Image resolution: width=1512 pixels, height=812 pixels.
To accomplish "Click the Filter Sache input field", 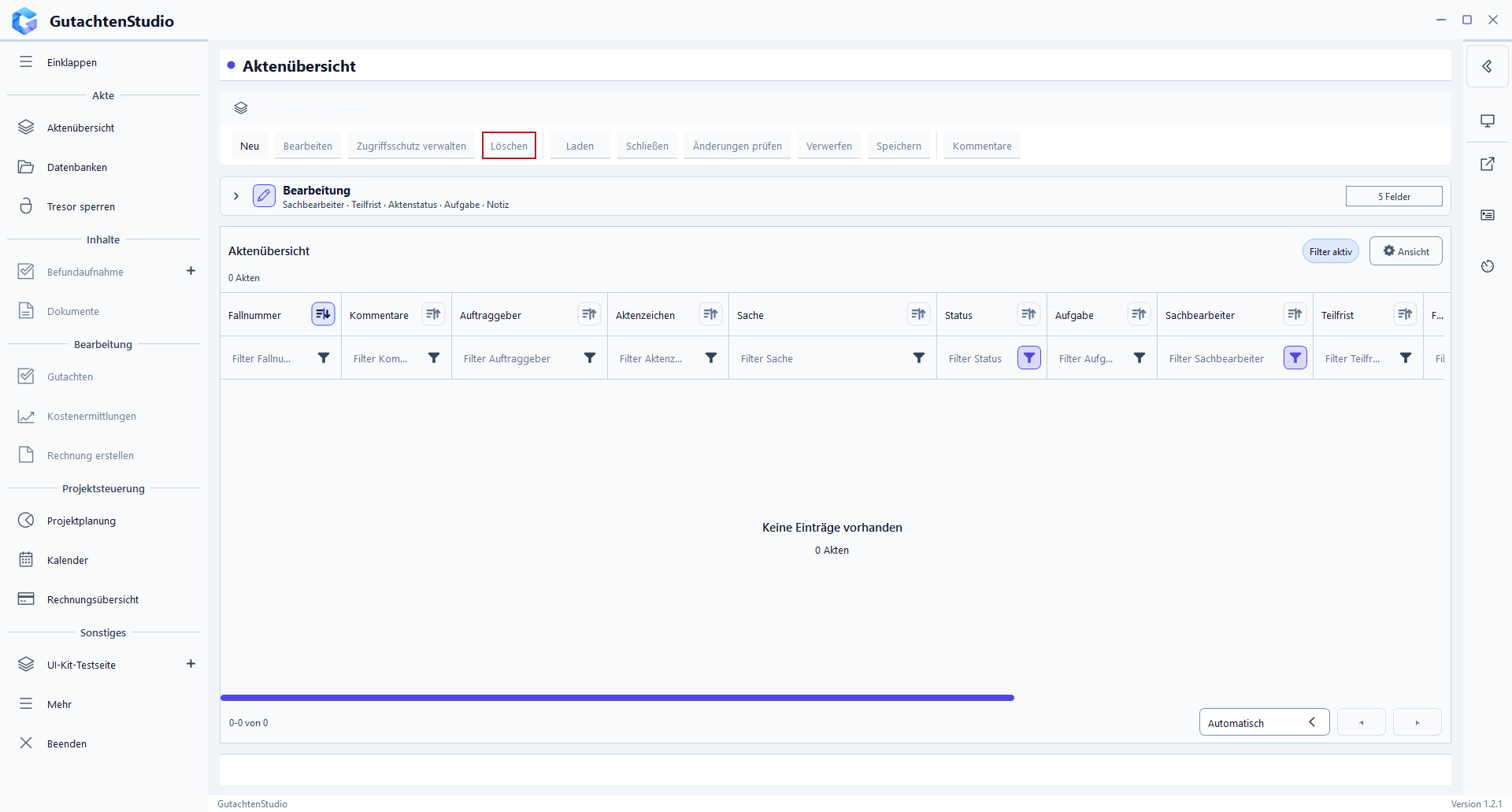I will click(x=821, y=358).
